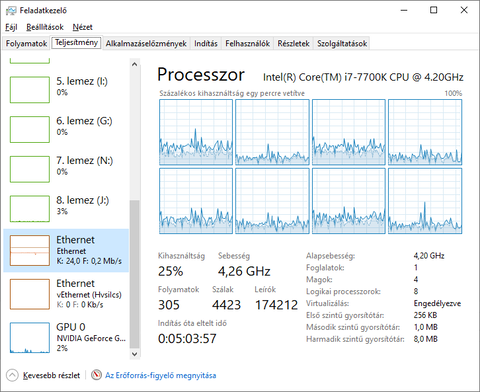Screen dimensions: 480x392
Task: Open the Beállítások menu
Action: pyautogui.click(x=45, y=27)
